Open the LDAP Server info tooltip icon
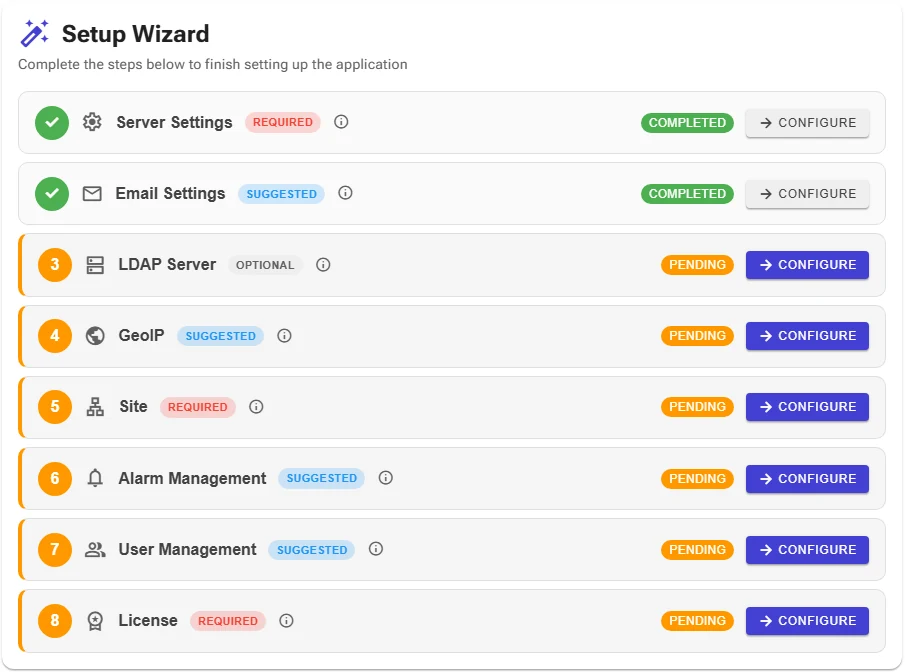This screenshot has height=672, width=905. (323, 264)
